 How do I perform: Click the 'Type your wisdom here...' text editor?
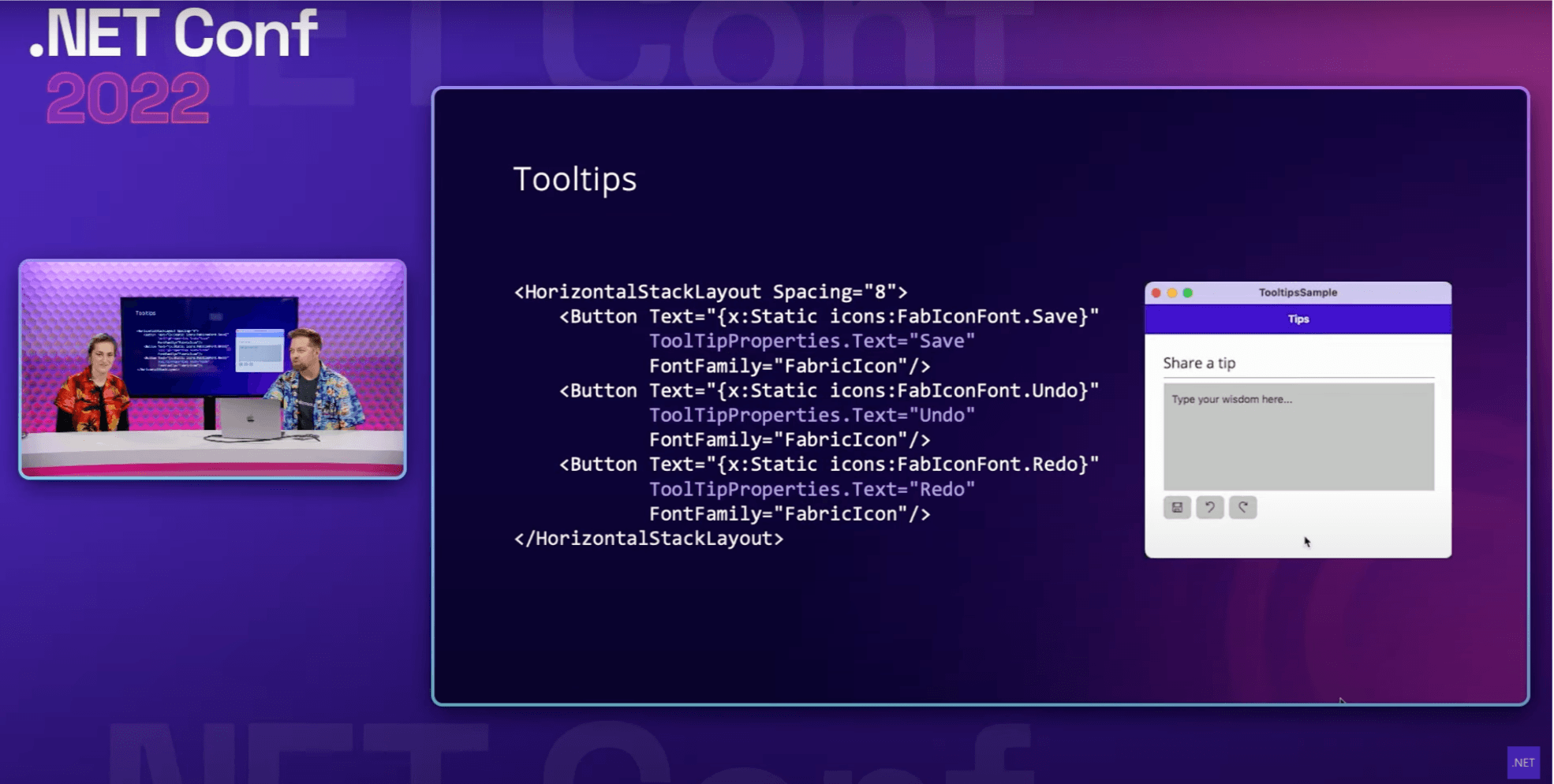[x=1298, y=437]
